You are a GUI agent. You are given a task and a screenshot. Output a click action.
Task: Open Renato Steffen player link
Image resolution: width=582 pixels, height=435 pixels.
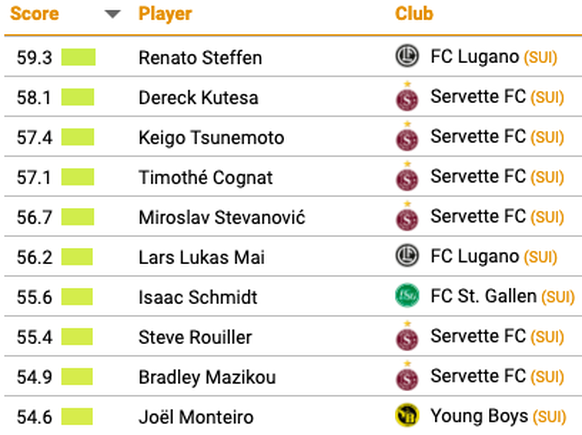pos(200,58)
